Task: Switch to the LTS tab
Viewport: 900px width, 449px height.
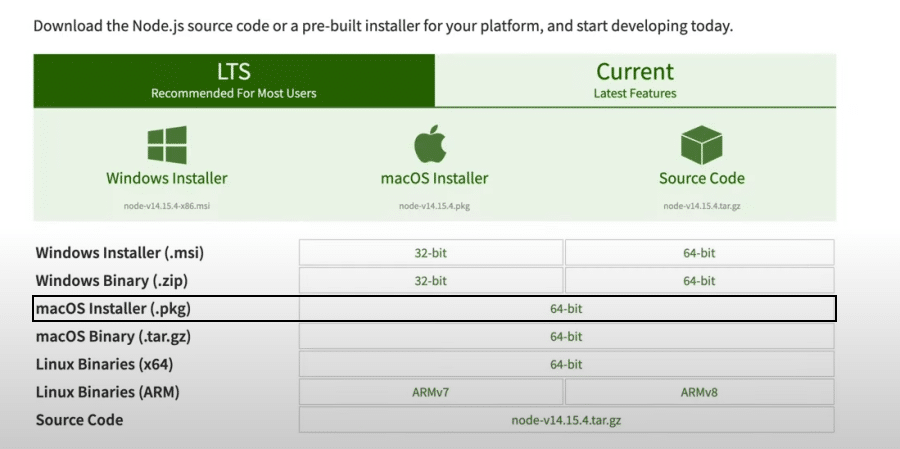Action: (234, 81)
